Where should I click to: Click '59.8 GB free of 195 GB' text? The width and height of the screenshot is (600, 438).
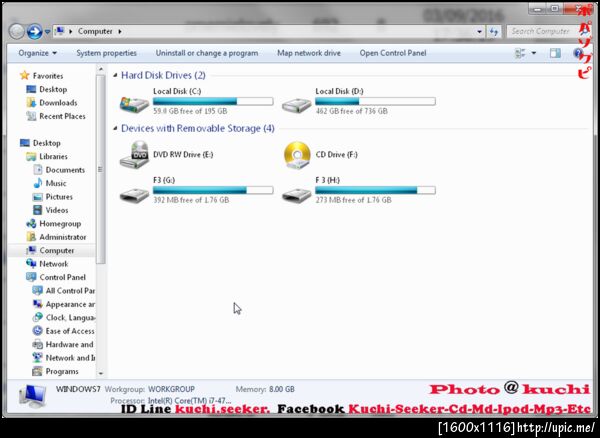pos(190,111)
